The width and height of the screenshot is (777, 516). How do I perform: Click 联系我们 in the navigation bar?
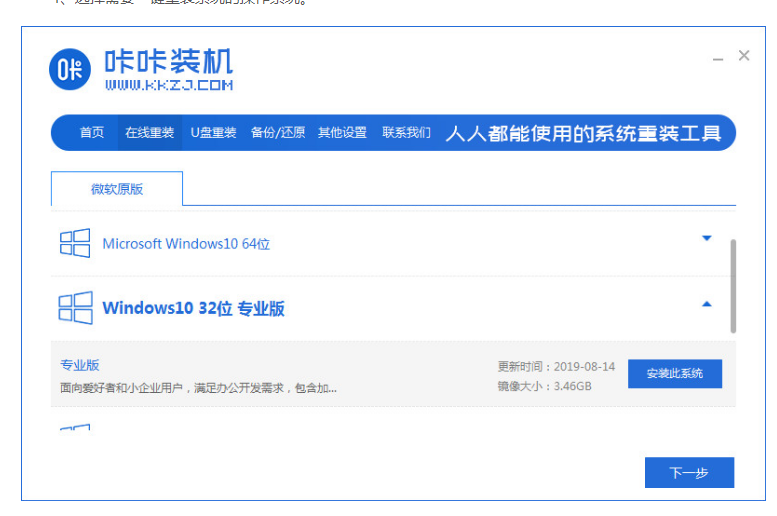406,133
